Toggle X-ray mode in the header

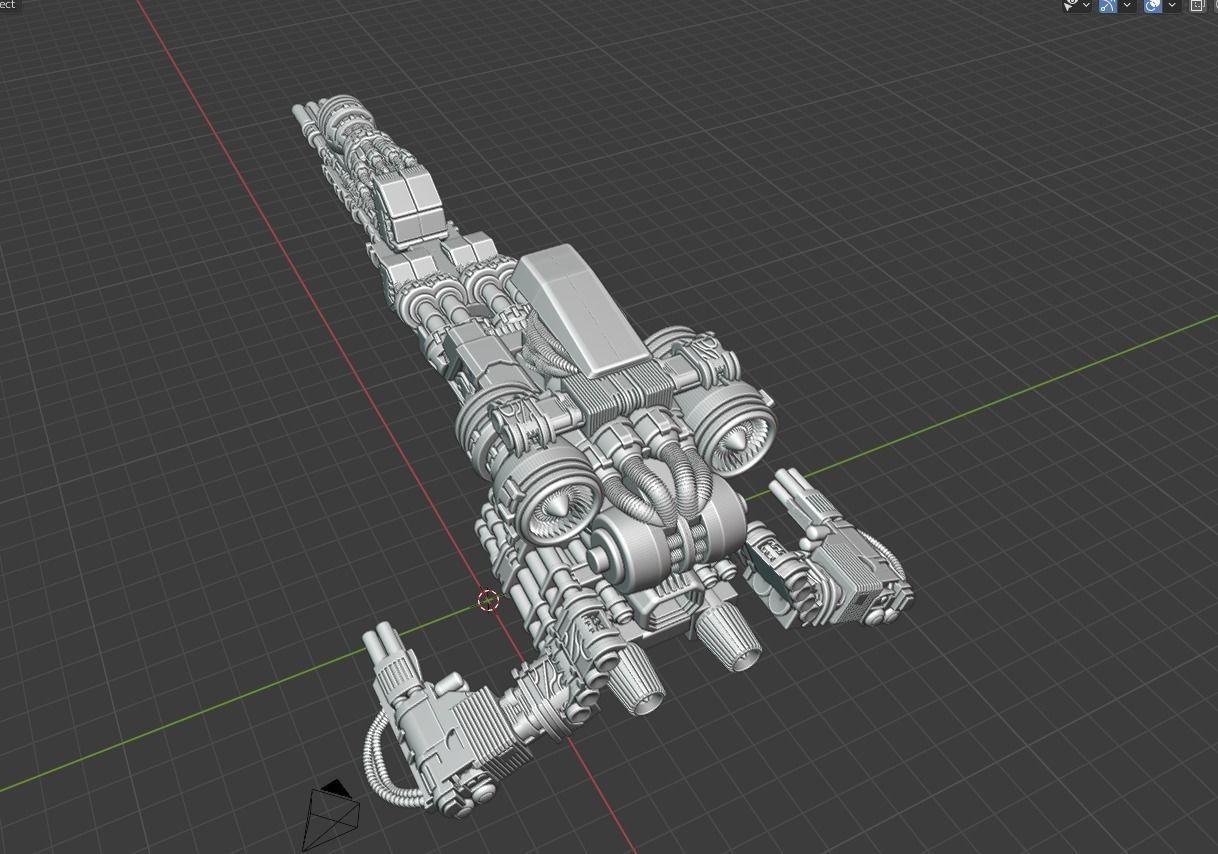(1197, 5)
